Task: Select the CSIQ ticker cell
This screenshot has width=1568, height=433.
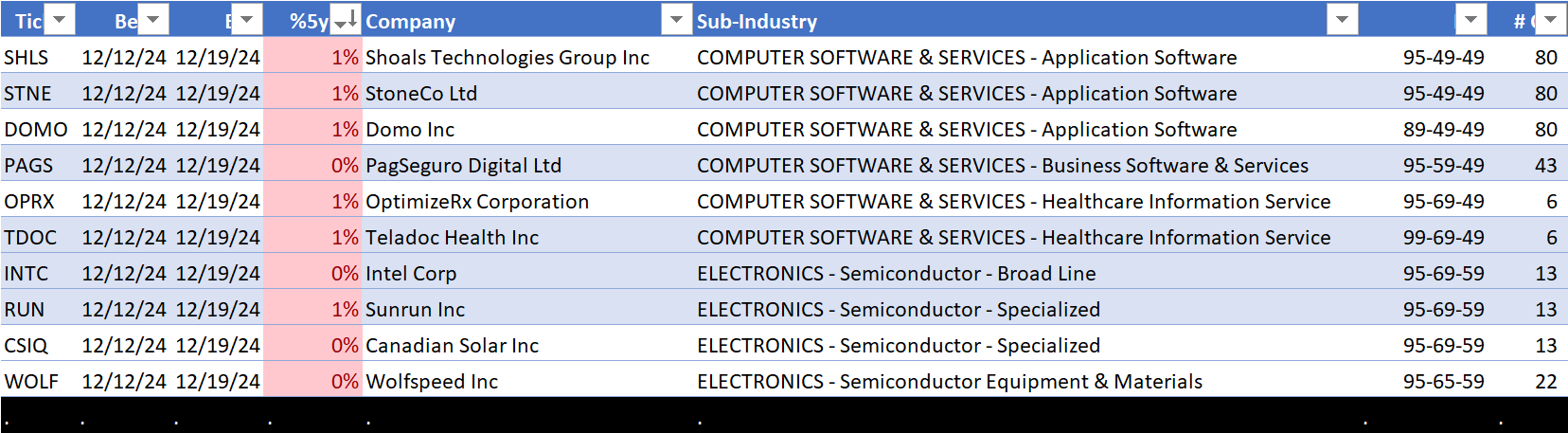Action: click(27, 345)
